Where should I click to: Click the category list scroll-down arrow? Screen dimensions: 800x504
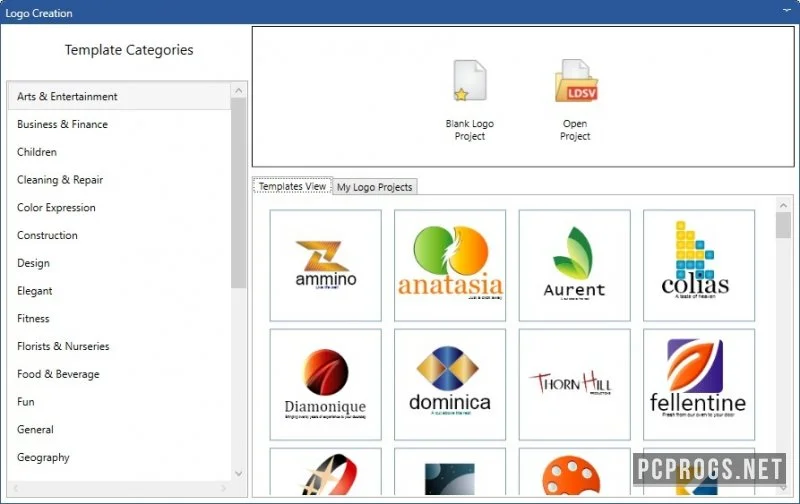pos(238,473)
